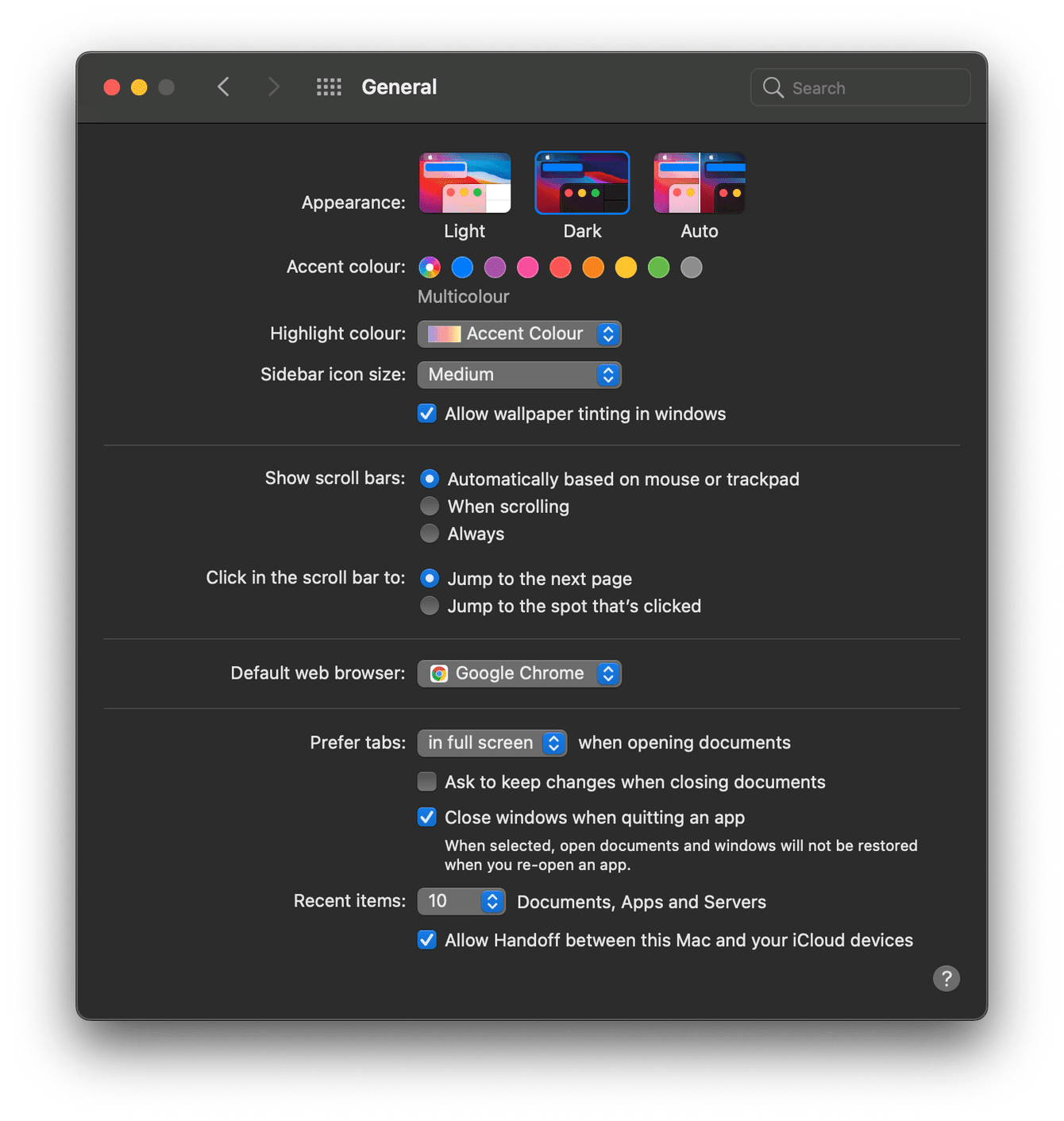Click the forward navigation arrow
This screenshot has width=1064, height=1121.
[274, 87]
